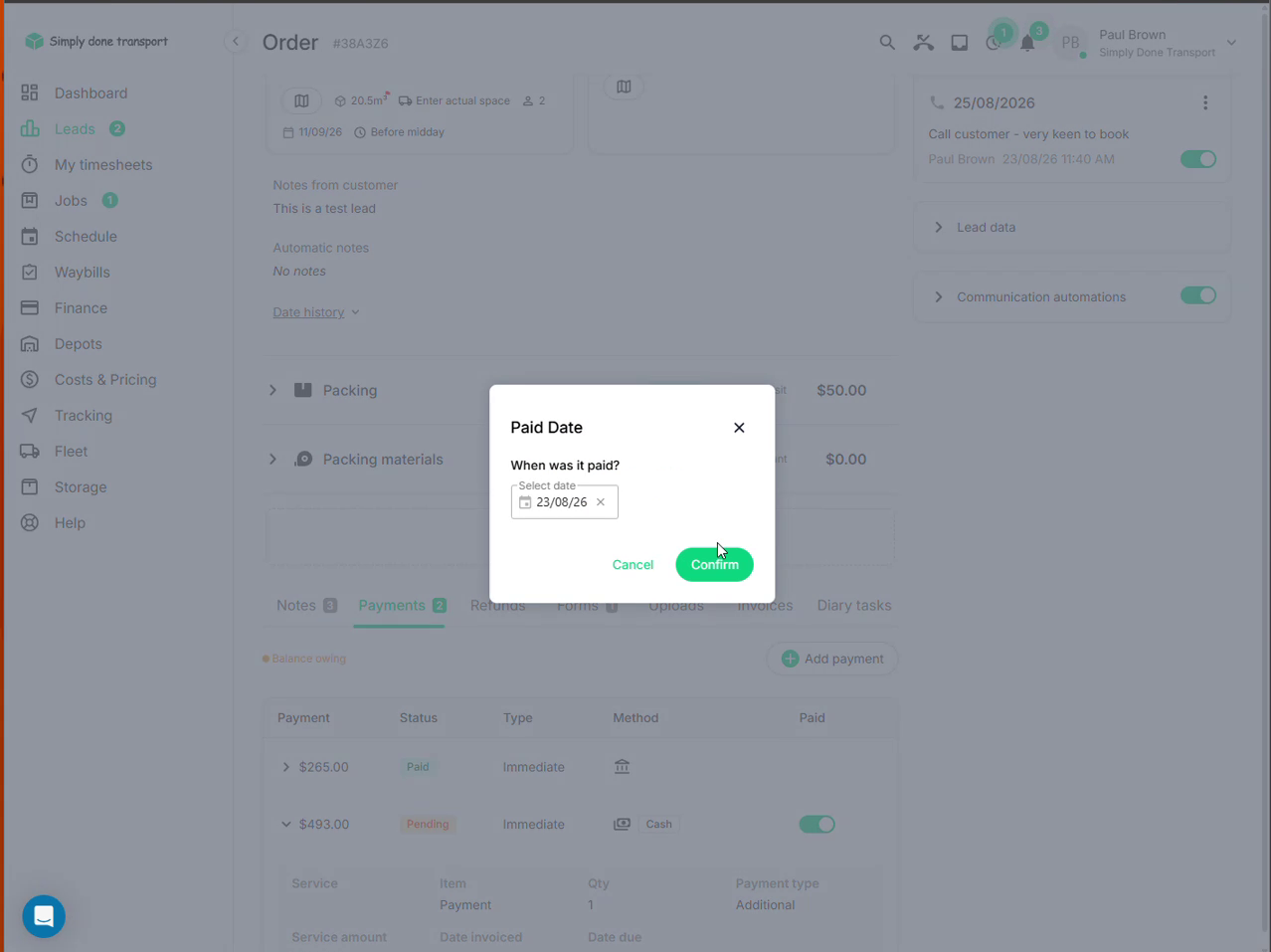Click the Costs & Pricing dollar icon

(x=30, y=379)
